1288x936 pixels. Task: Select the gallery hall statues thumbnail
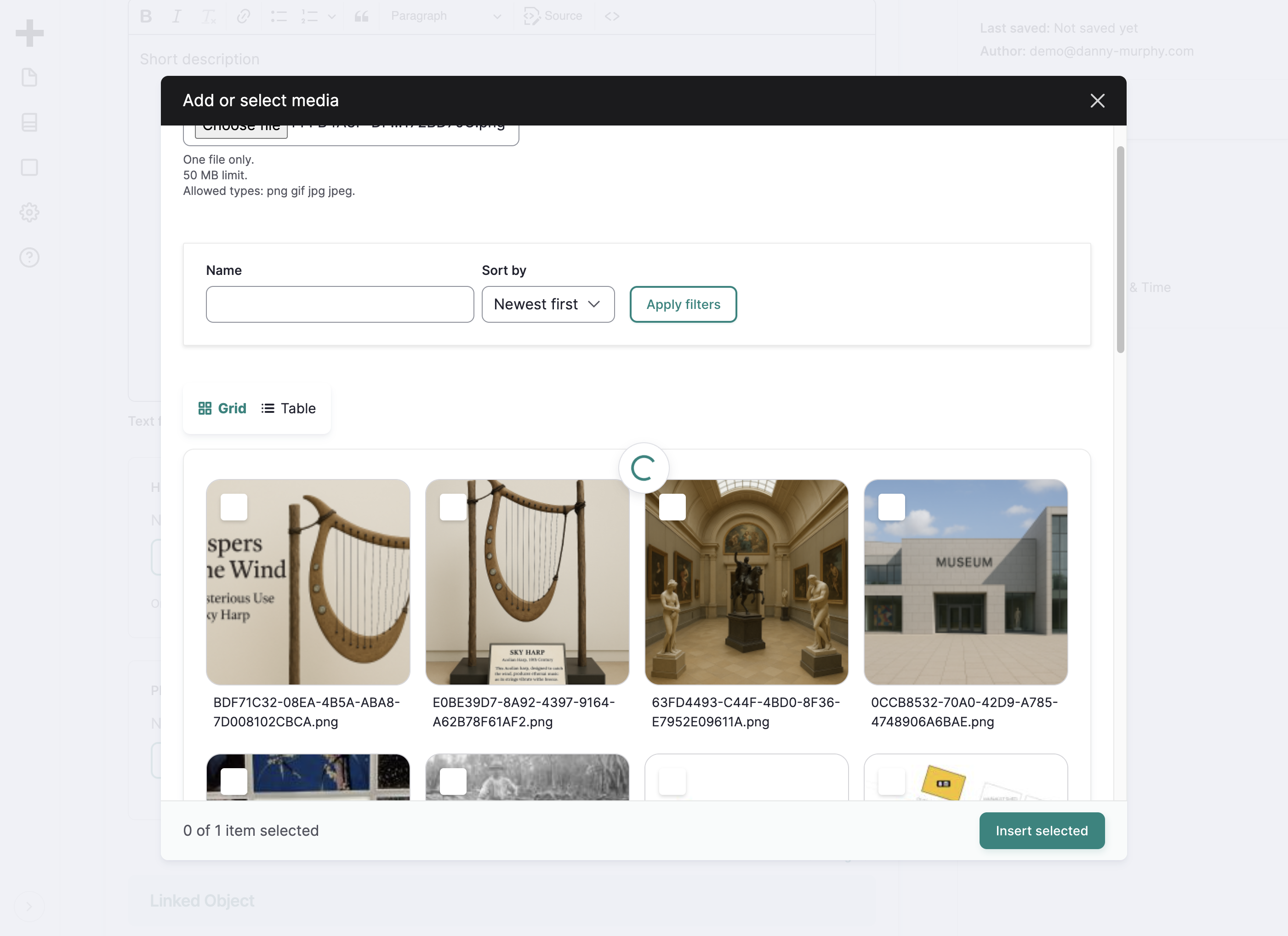tap(746, 582)
